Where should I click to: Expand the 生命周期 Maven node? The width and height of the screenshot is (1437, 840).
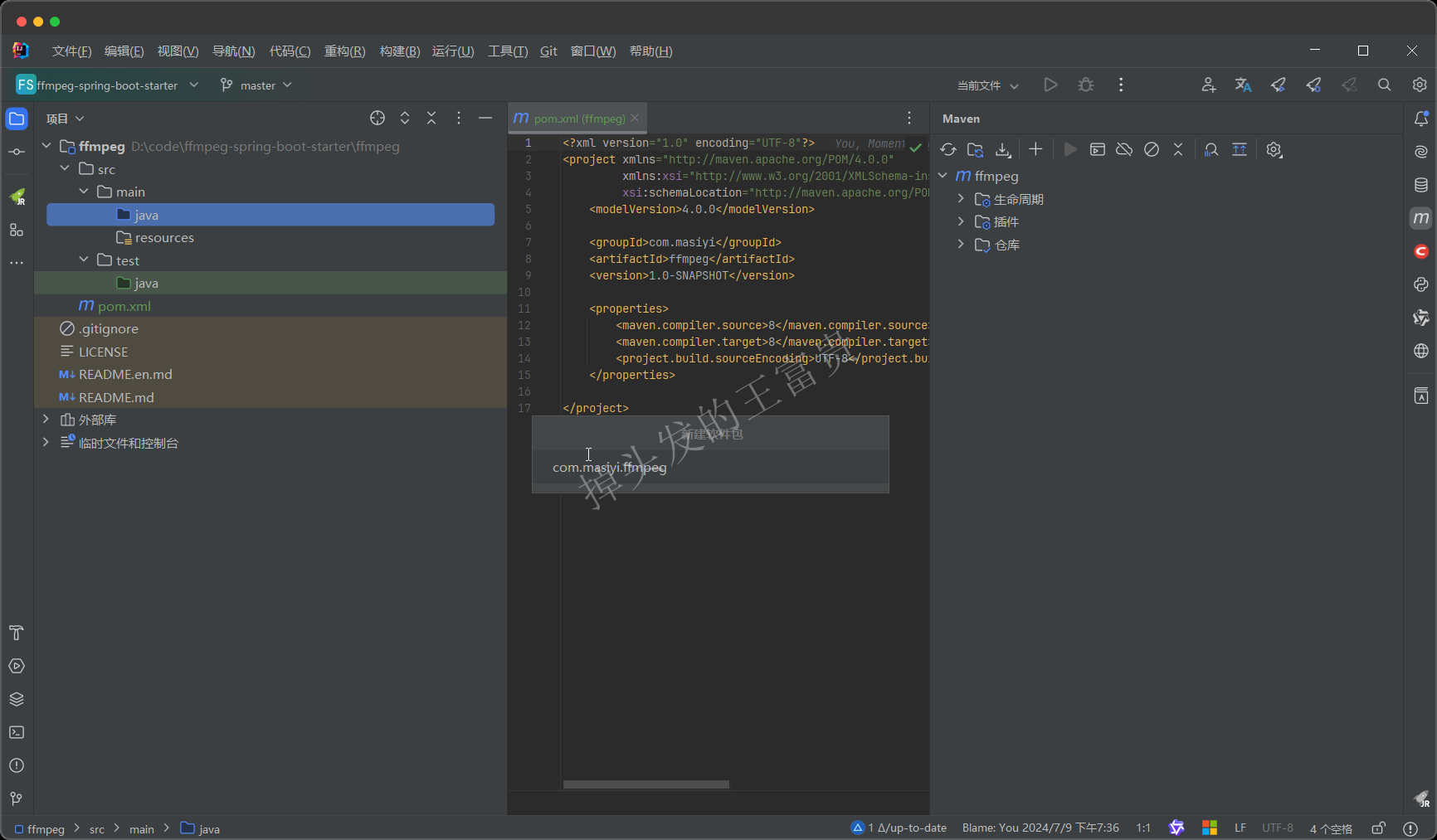pos(961,198)
